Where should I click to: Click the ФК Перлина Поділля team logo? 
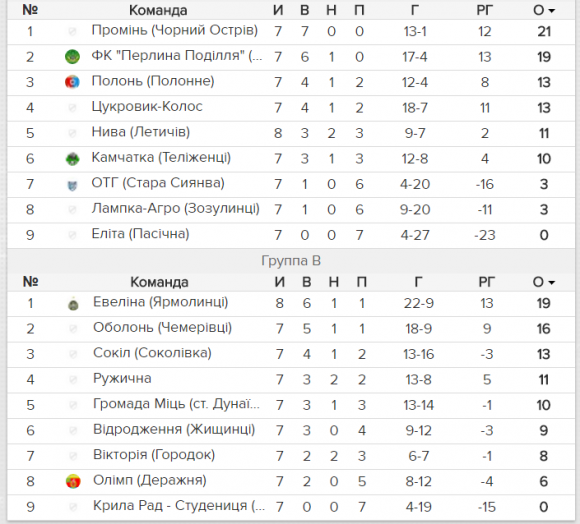pos(72,57)
